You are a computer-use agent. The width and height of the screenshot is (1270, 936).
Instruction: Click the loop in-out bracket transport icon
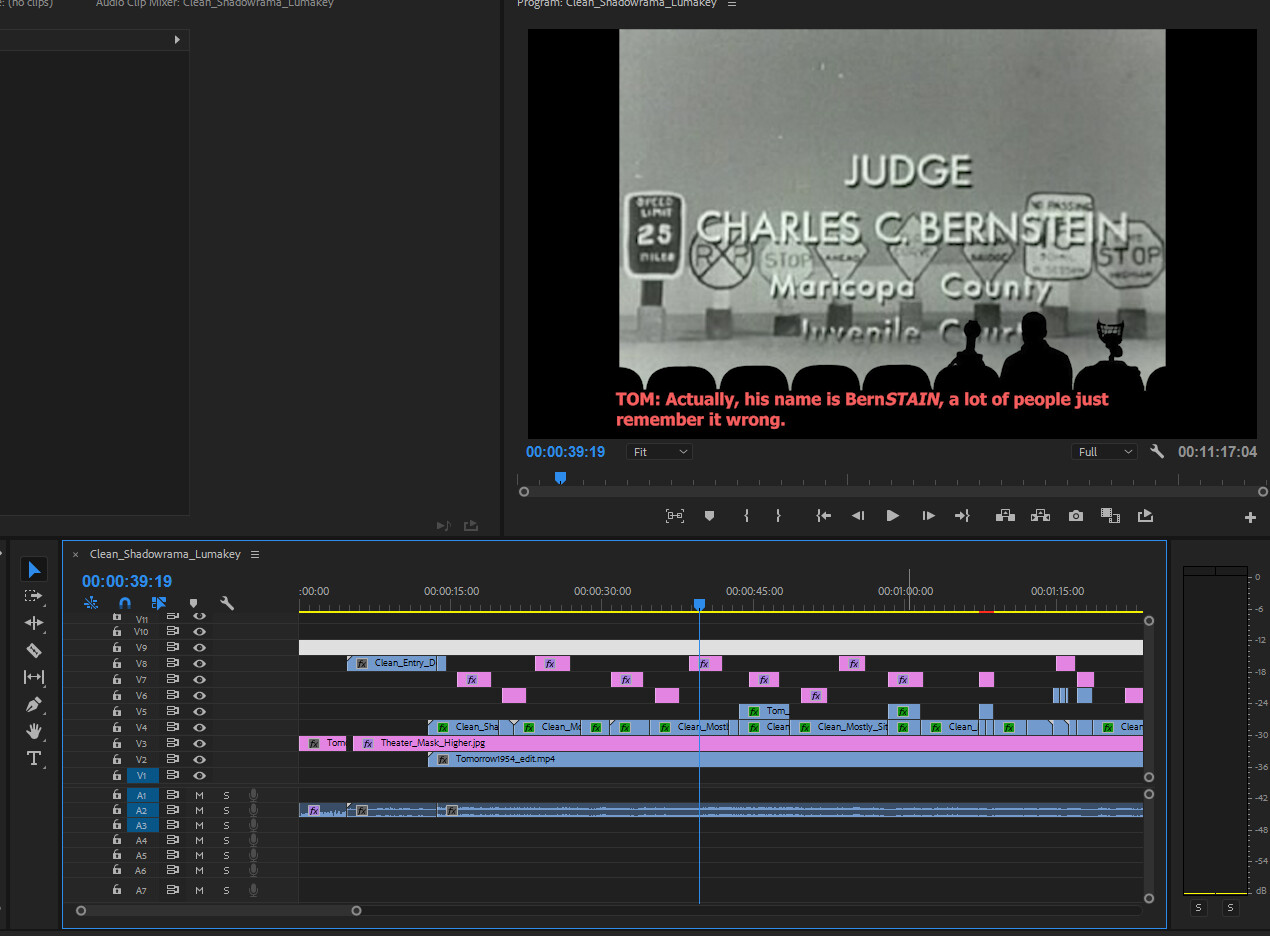675,516
